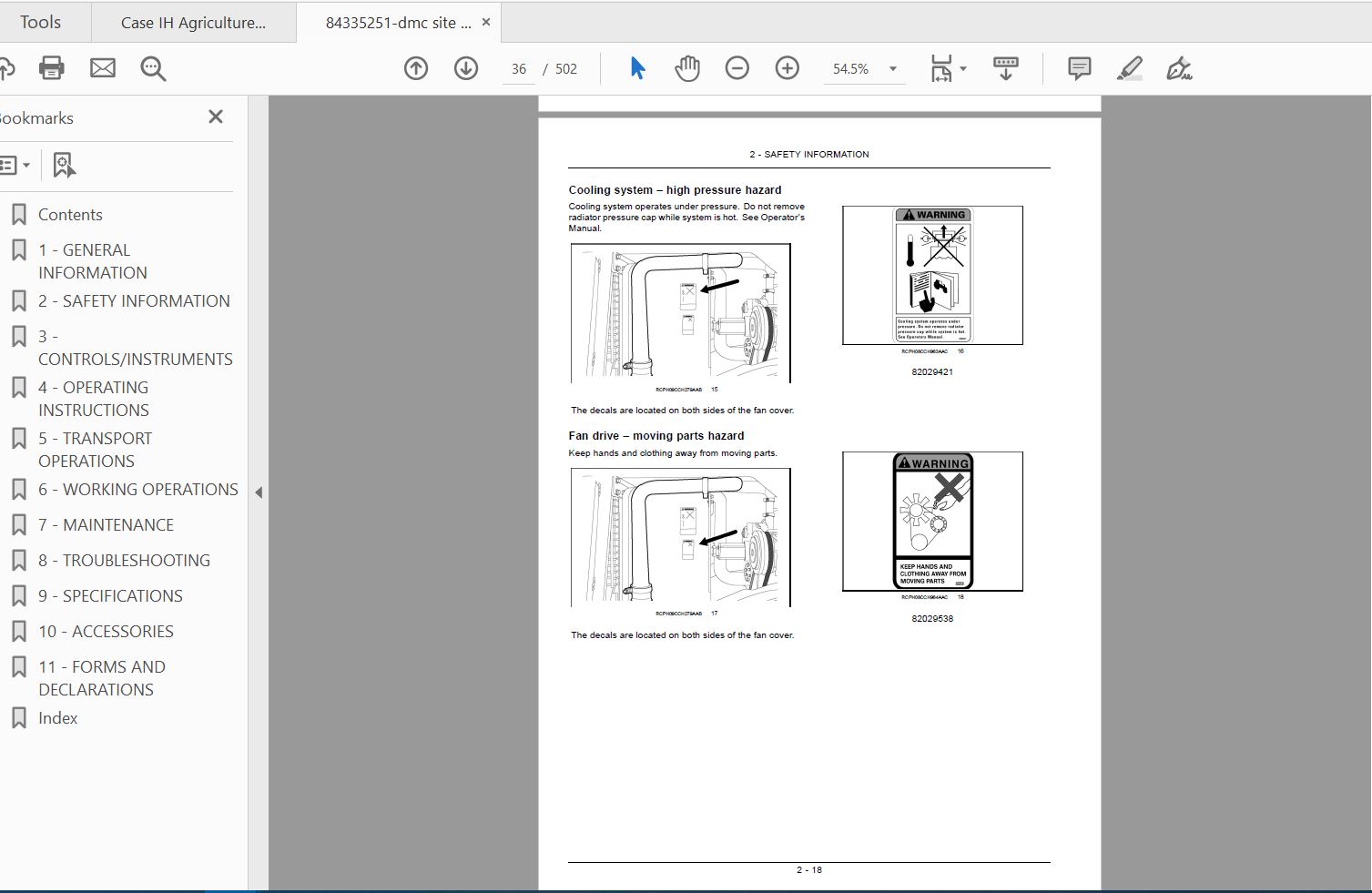The image size is (1372, 893).
Task: Open 4 - OPERATING INSTRUCTIONS bookmark
Action: [x=94, y=399]
